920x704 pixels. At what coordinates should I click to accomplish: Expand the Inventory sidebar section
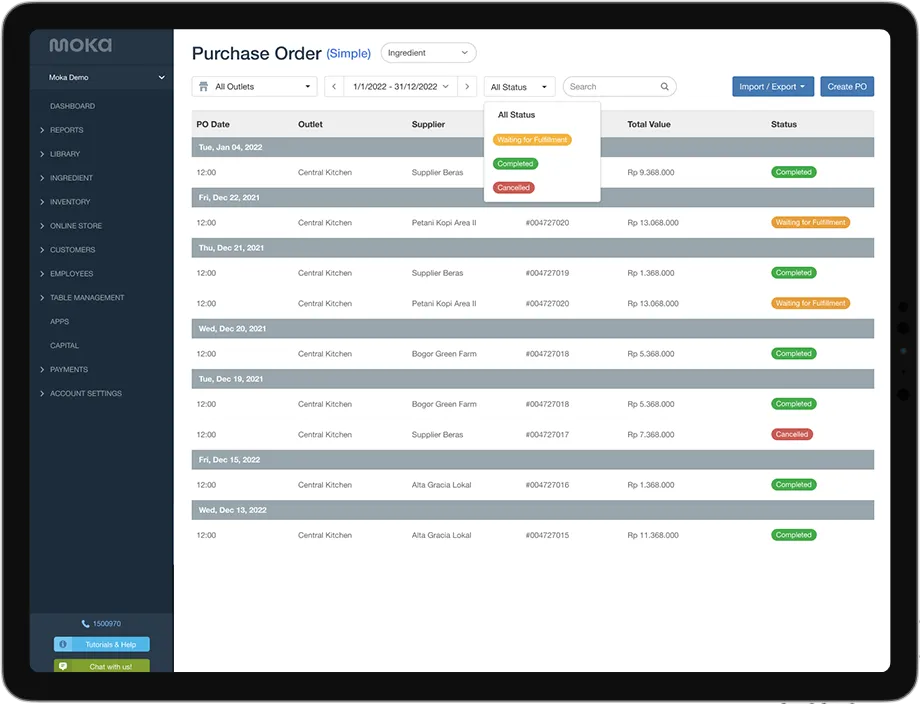tap(70, 202)
